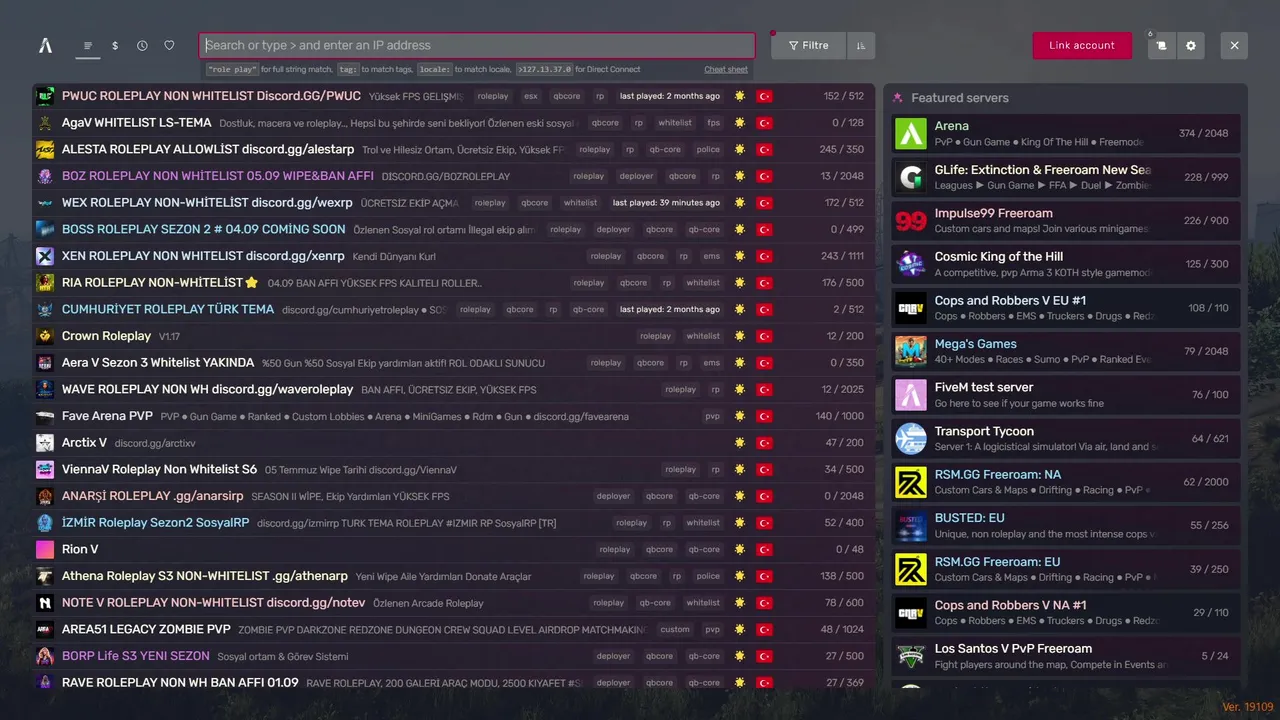Click the ems tag on Aera V row

click(x=711, y=362)
